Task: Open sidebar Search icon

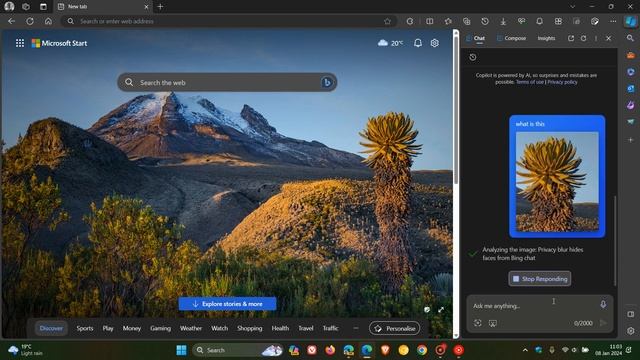Action: (631, 38)
